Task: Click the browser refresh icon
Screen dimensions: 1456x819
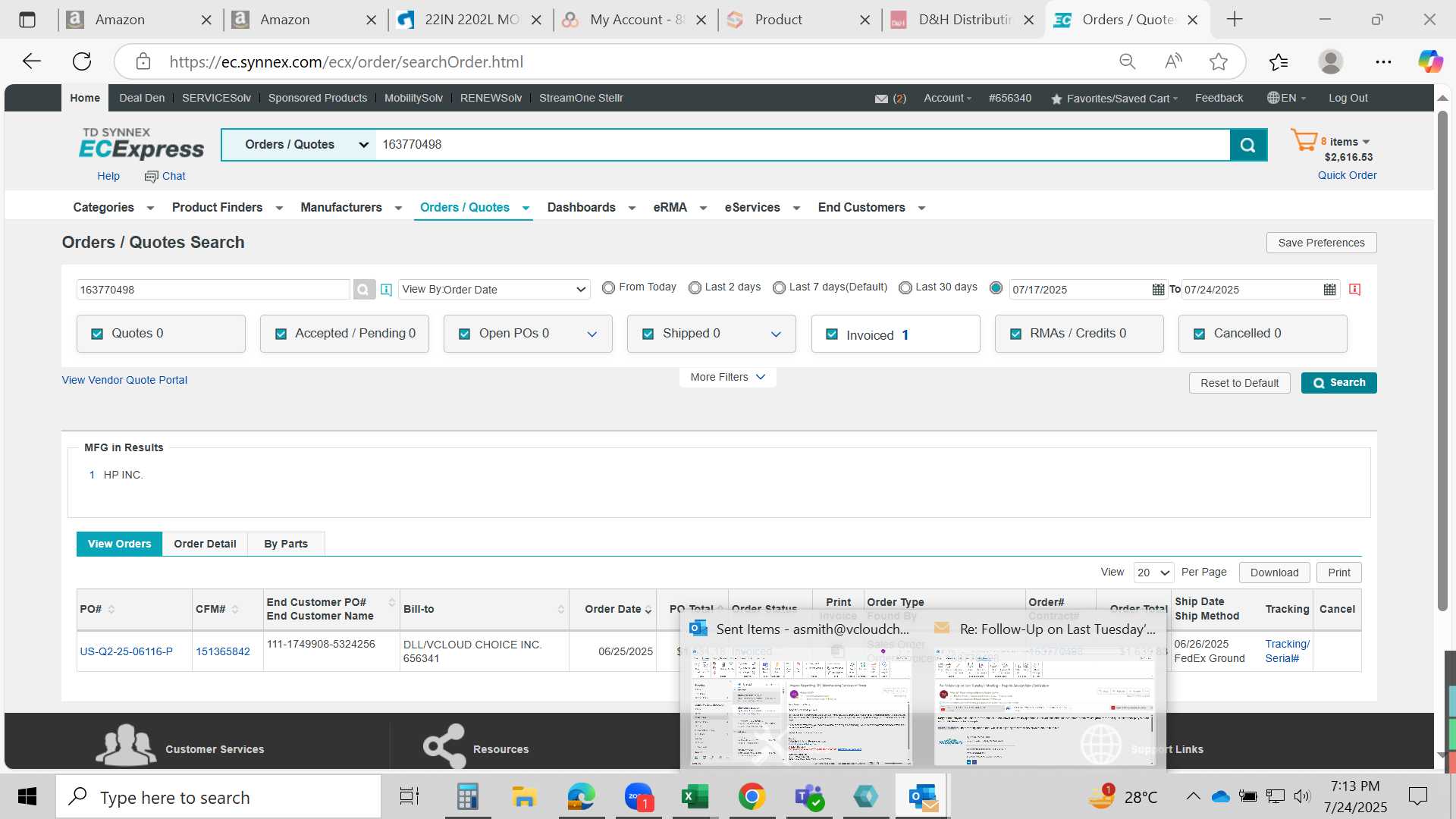Action: click(82, 61)
